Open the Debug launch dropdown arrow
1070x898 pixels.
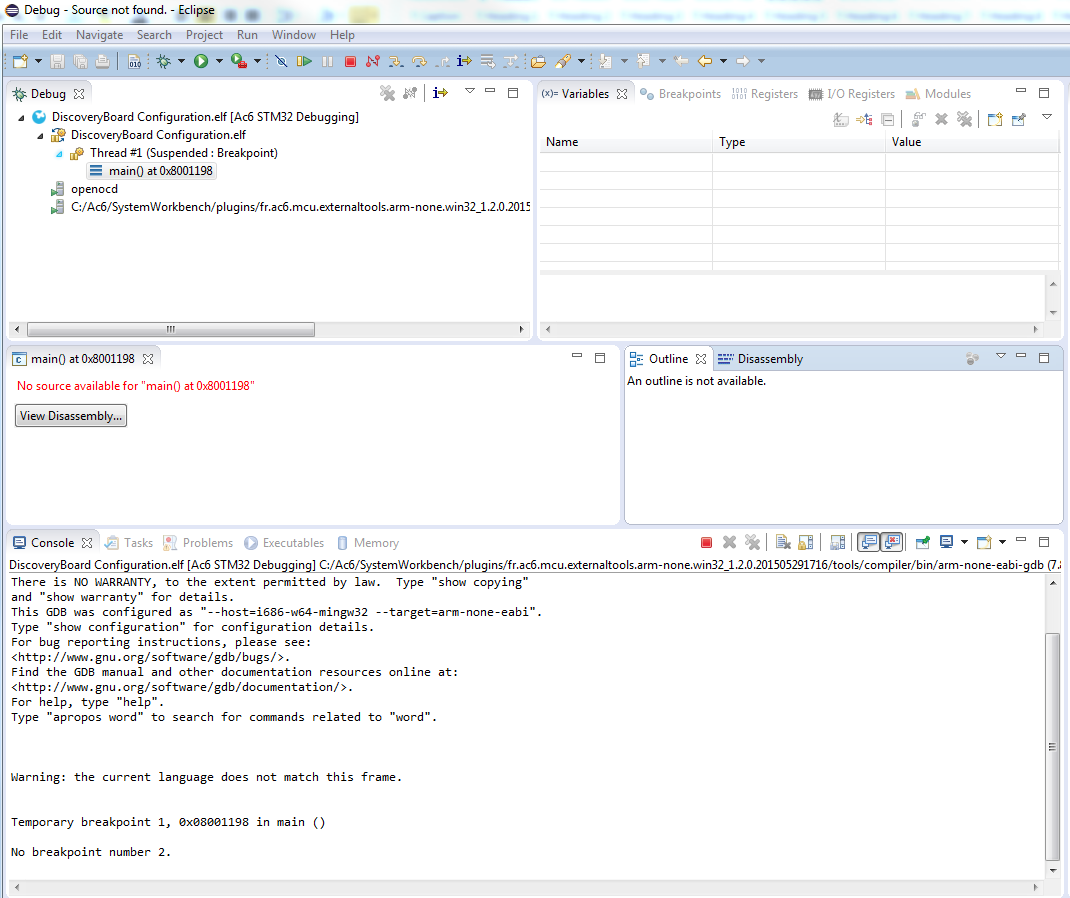(x=181, y=61)
